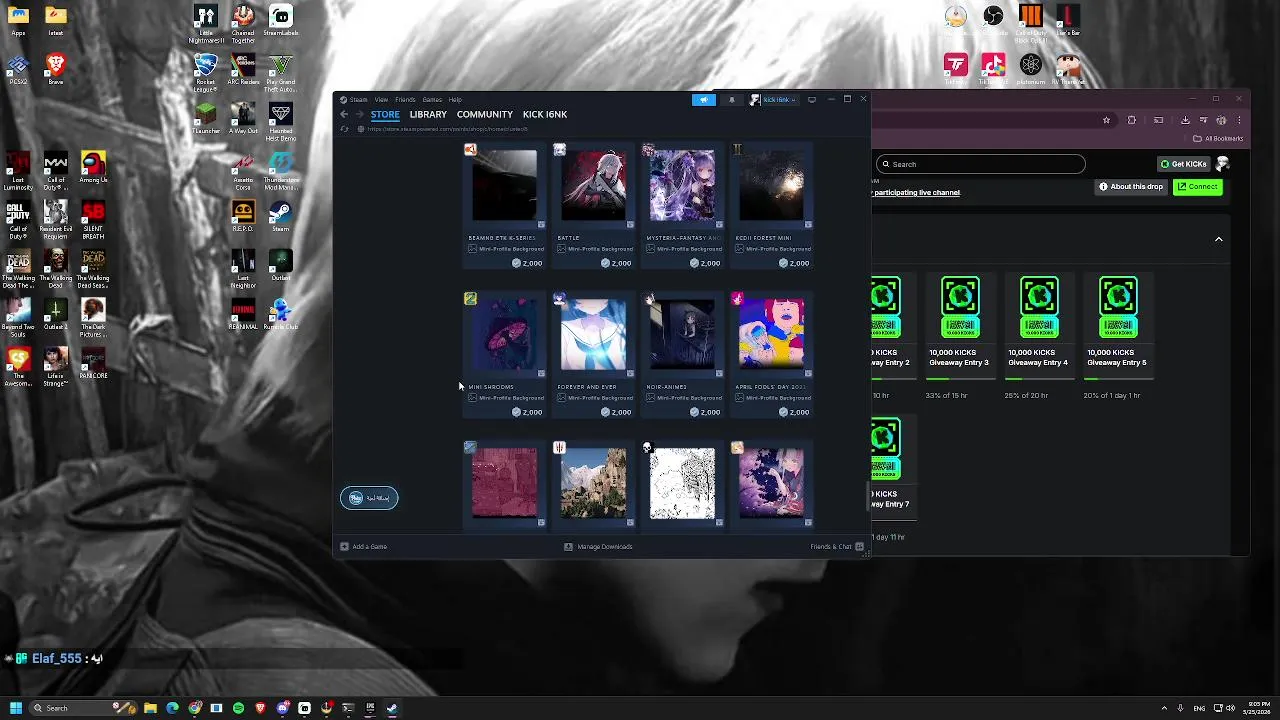Switch to the COMMUNITY tab
This screenshot has width=1280, height=720.
click(484, 115)
